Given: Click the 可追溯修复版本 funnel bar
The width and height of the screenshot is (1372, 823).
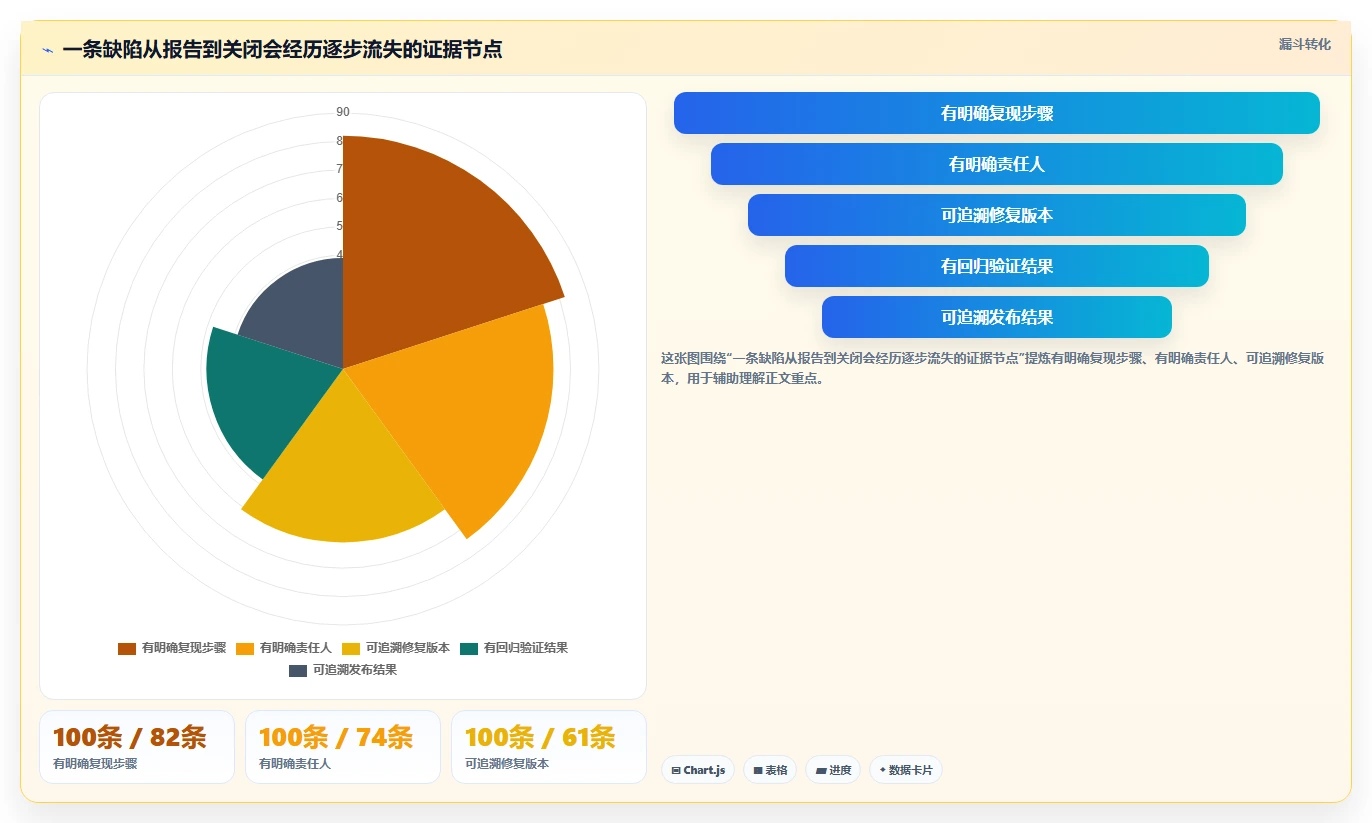Looking at the screenshot, I should 997,215.
